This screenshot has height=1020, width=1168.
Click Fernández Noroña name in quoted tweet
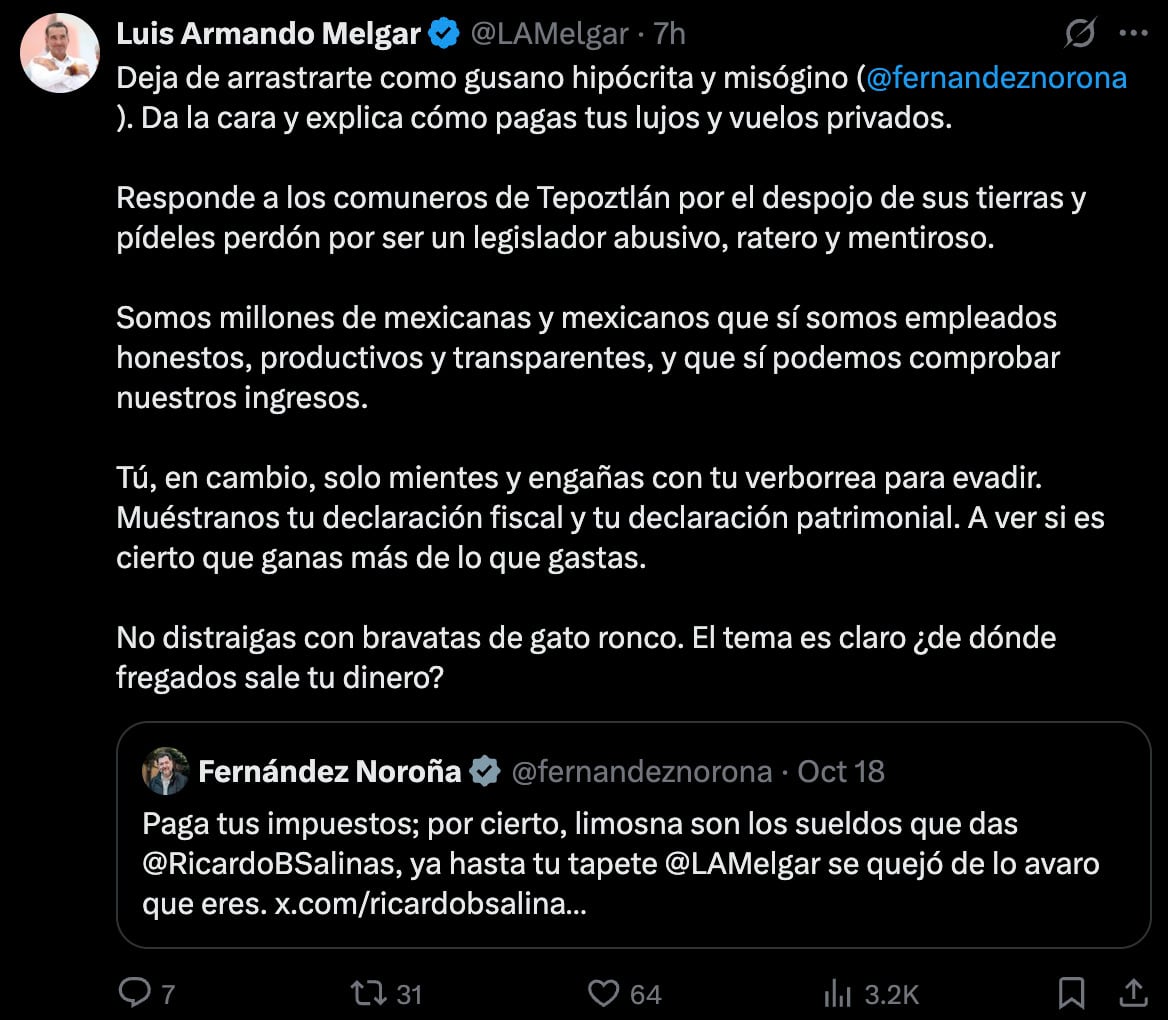coord(329,771)
